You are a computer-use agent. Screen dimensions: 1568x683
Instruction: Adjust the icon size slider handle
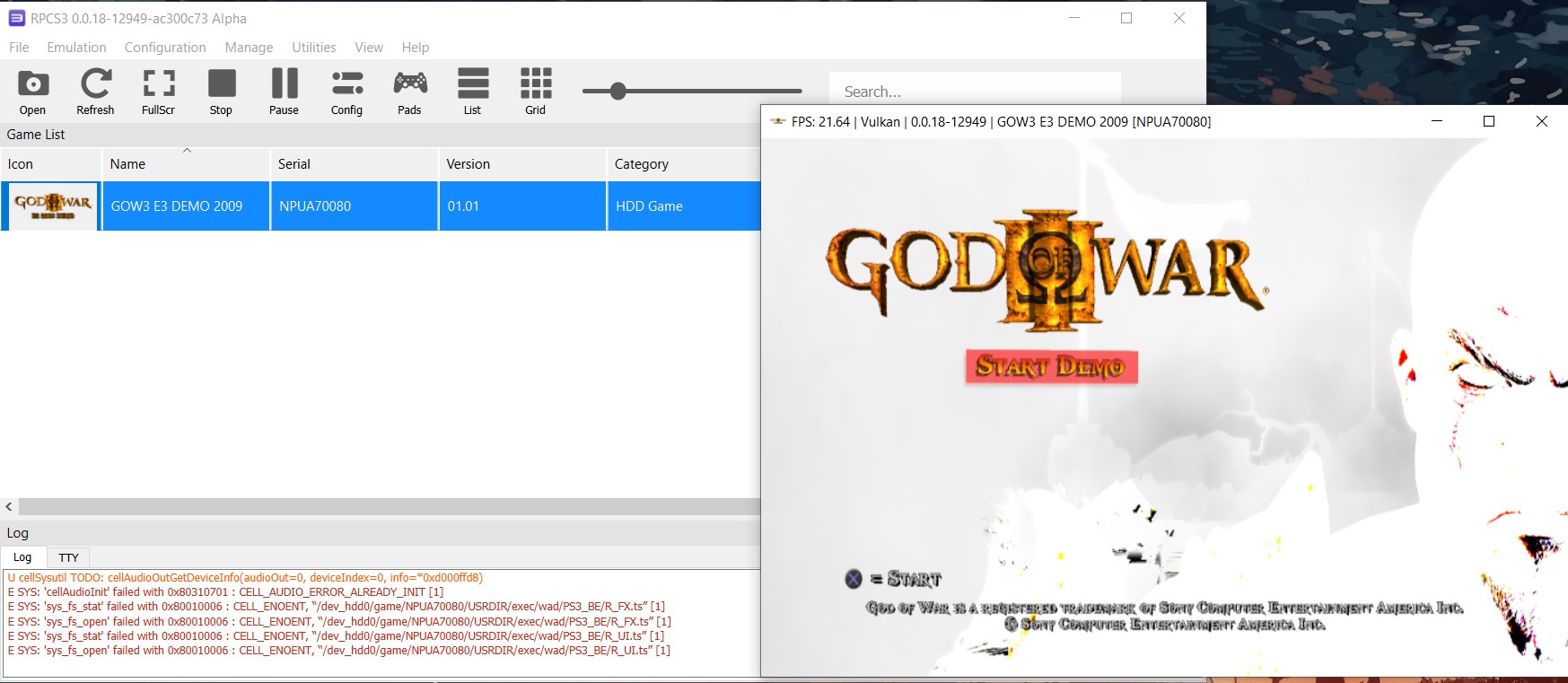(618, 91)
